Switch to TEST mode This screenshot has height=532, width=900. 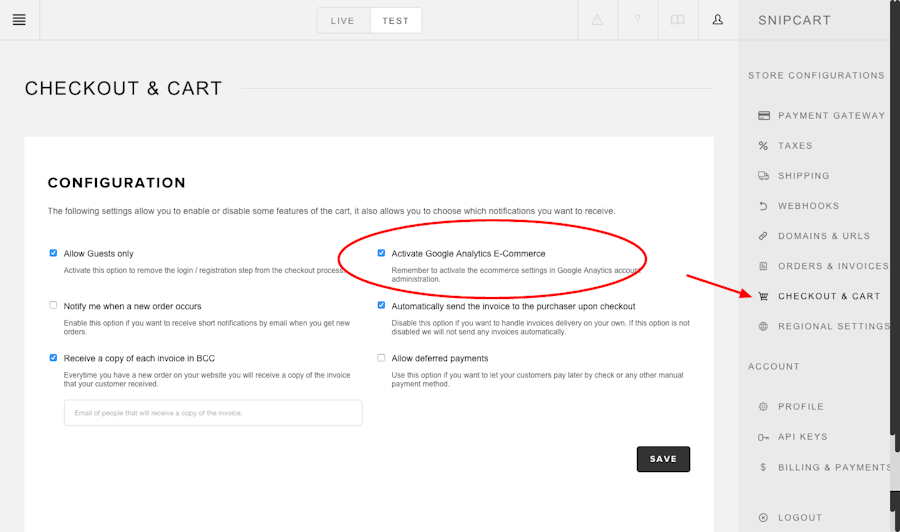pos(396,21)
